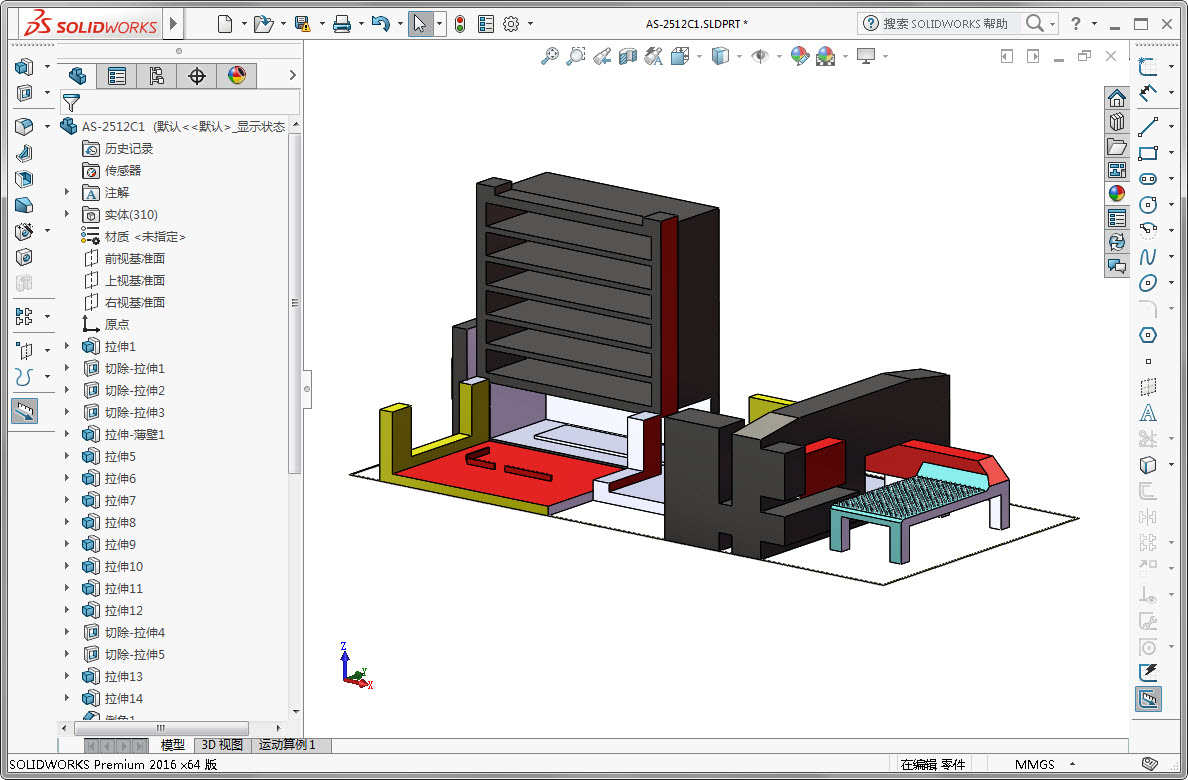Click the filter funnel in feature tree
1188x780 pixels.
71,102
